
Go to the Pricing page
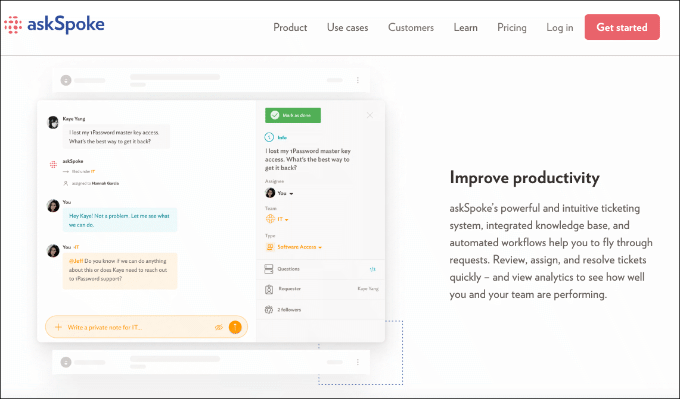tap(512, 27)
